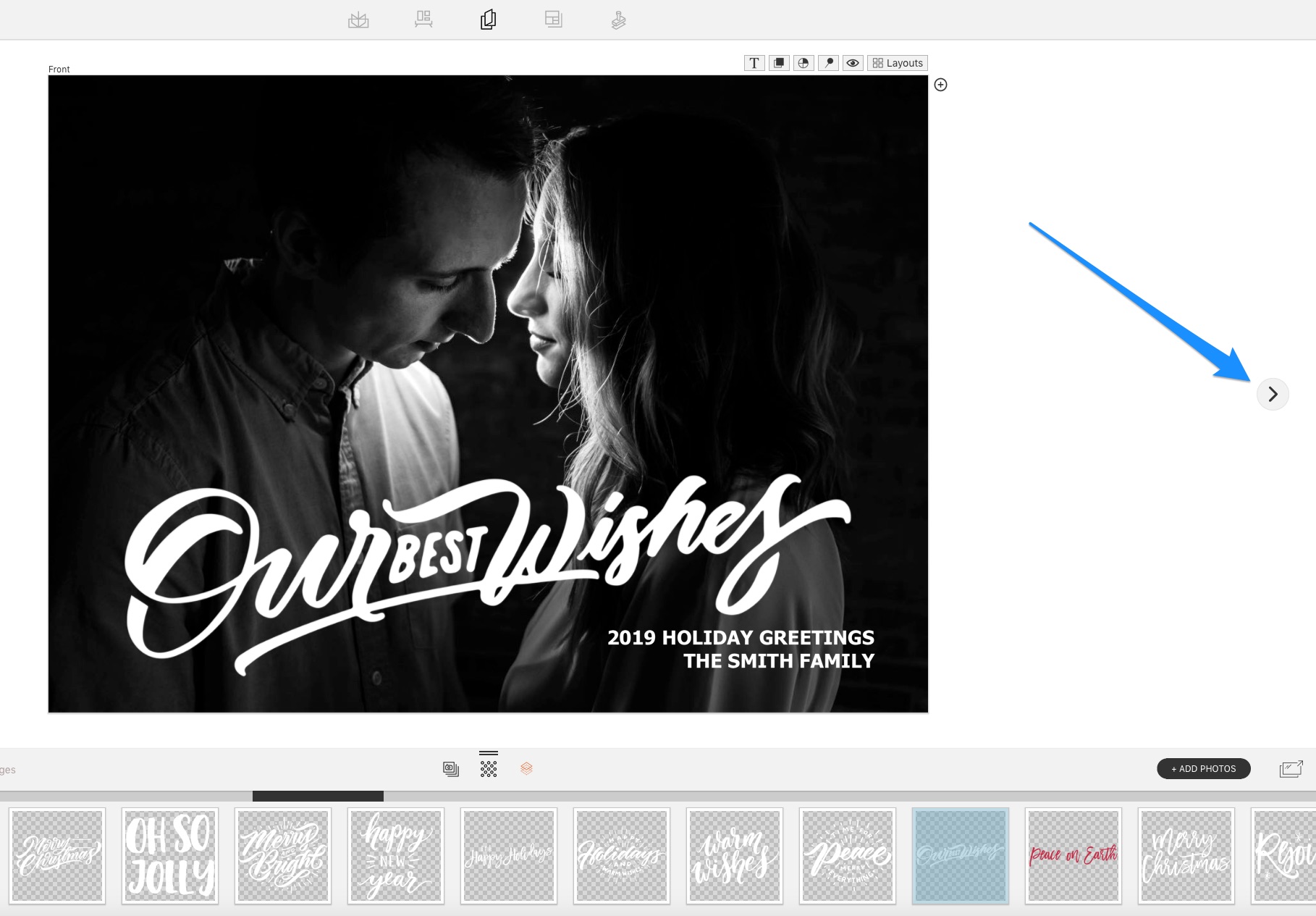1316x916 pixels.
Task: Click the zoom plus circle near the card
Action: [x=942, y=85]
